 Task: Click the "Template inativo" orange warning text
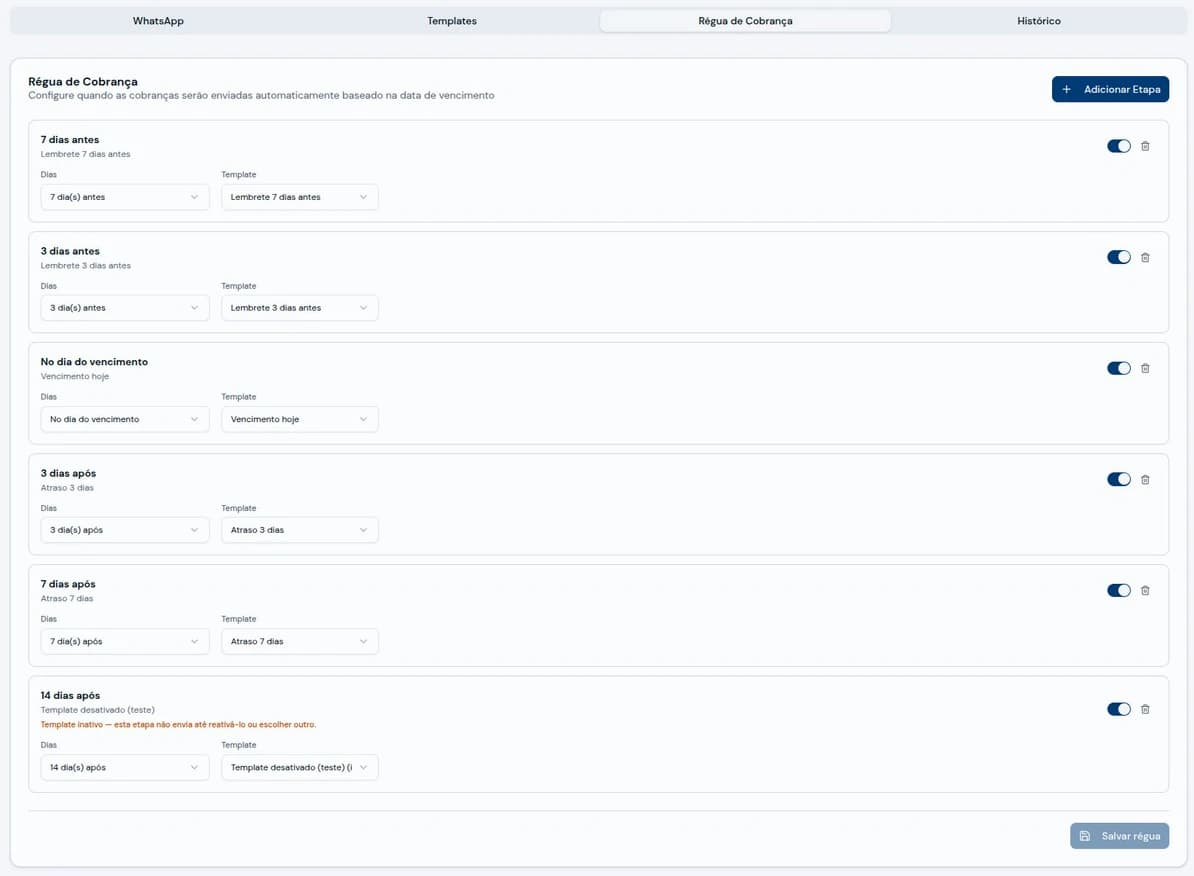pyautogui.click(x=178, y=724)
